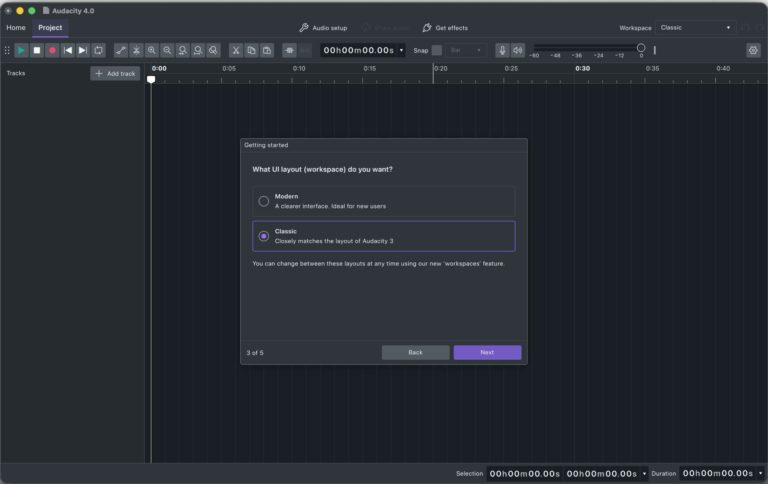Click the Add track button
Image resolution: width=768 pixels, height=484 pixels.
click(115, 73)
